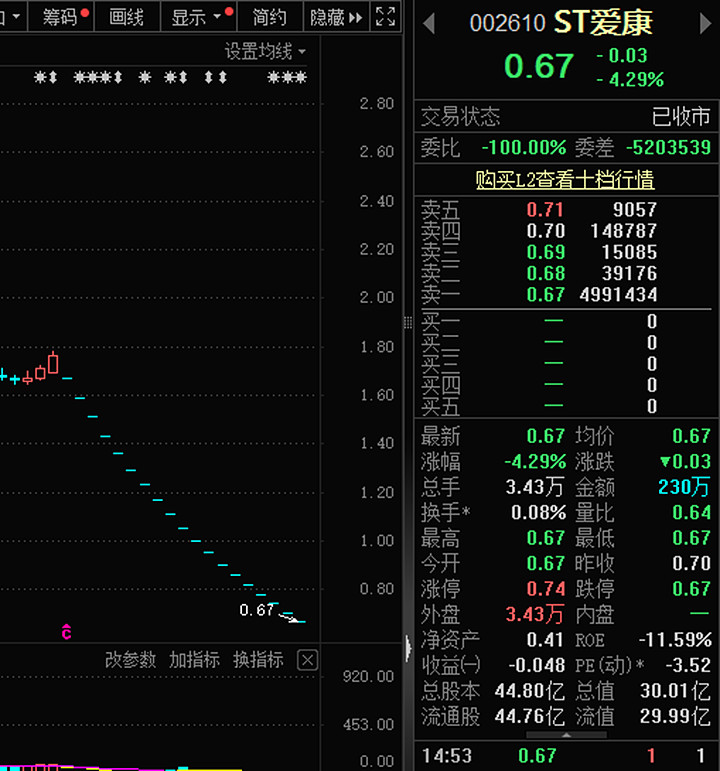
Task: Click 加指标 to add an indicator
Action: click(194, 659)
